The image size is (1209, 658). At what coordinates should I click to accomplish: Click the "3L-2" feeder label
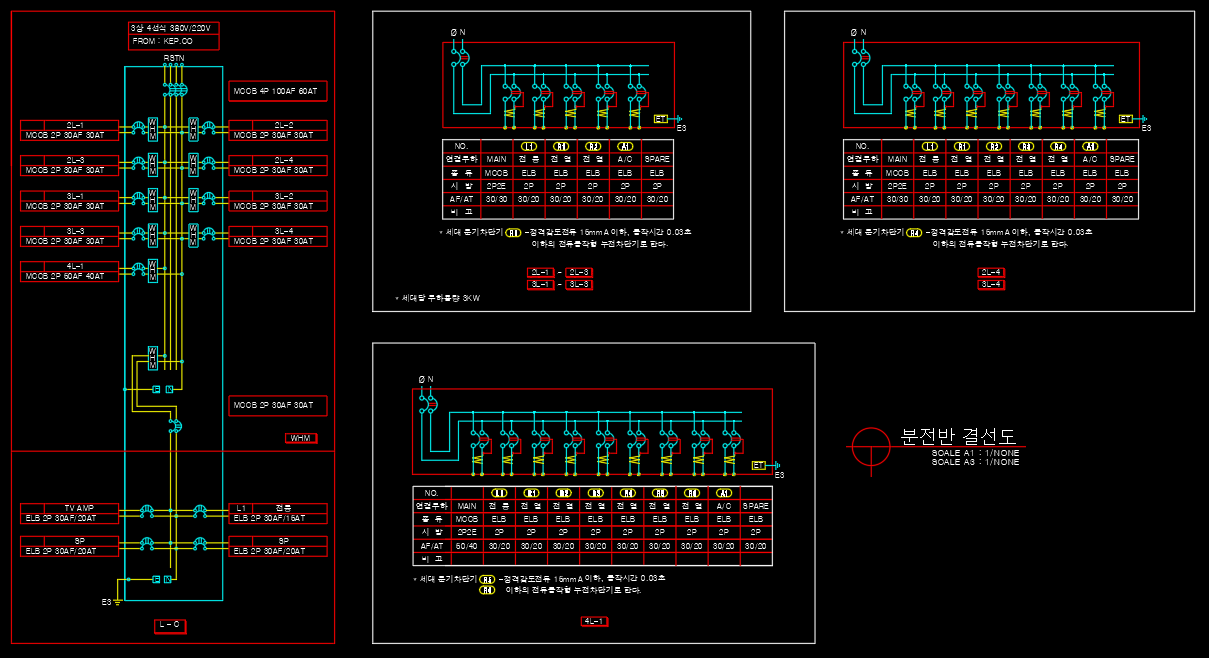tap(284, 196)
